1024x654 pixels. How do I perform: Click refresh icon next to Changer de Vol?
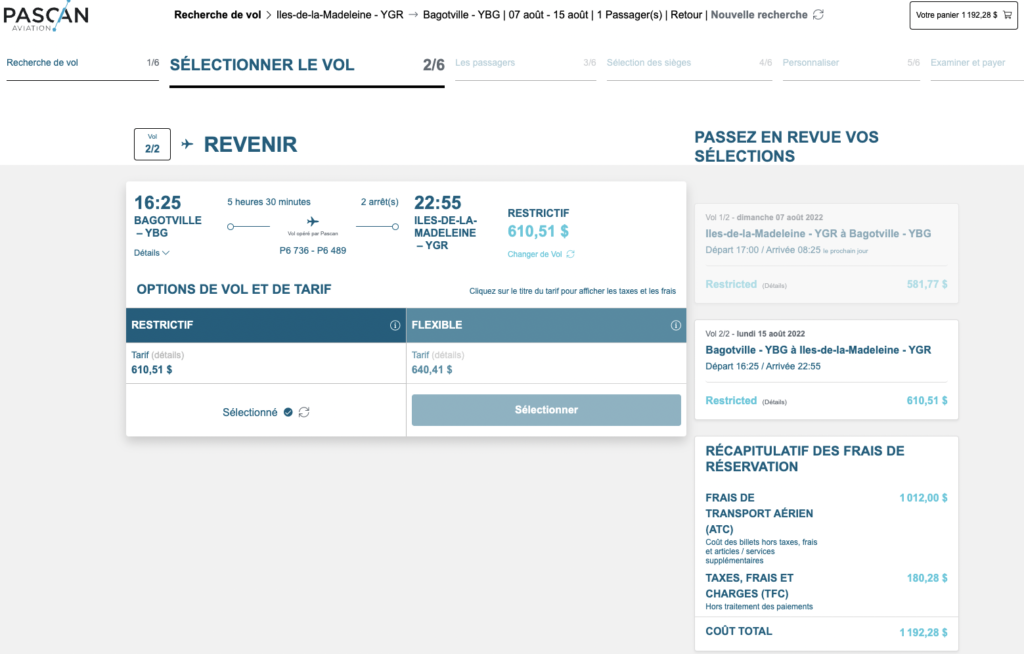click(571, 254)
